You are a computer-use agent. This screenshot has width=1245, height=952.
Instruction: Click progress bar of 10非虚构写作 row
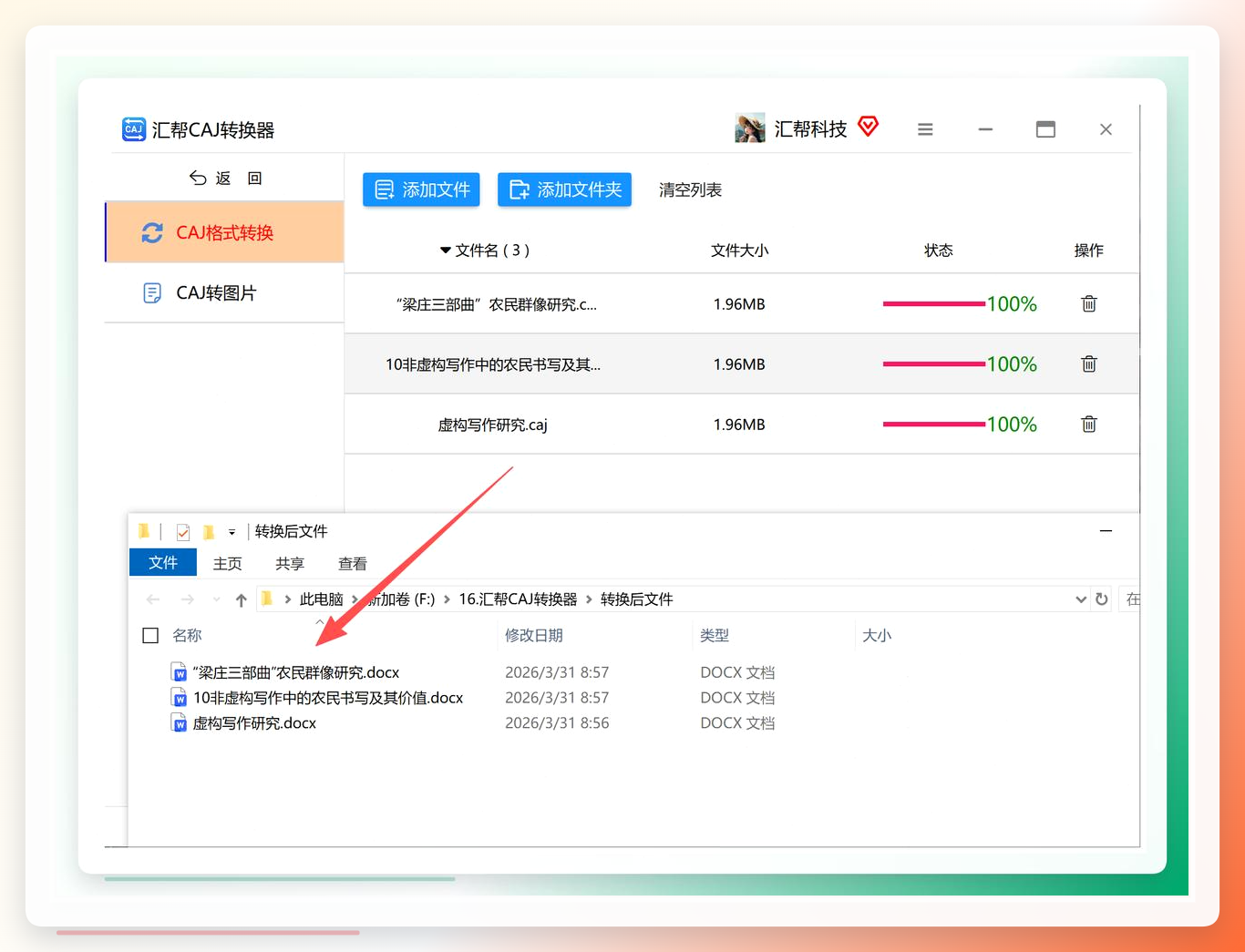[x=933, y=363]
